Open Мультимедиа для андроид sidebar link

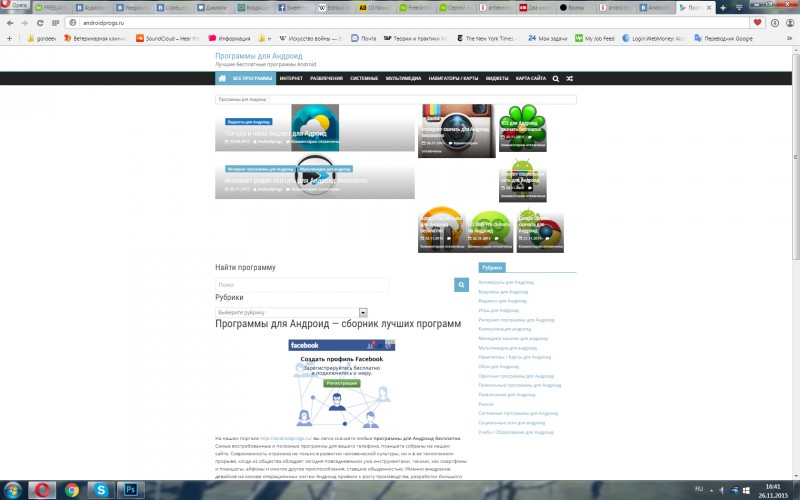(508, 348)
